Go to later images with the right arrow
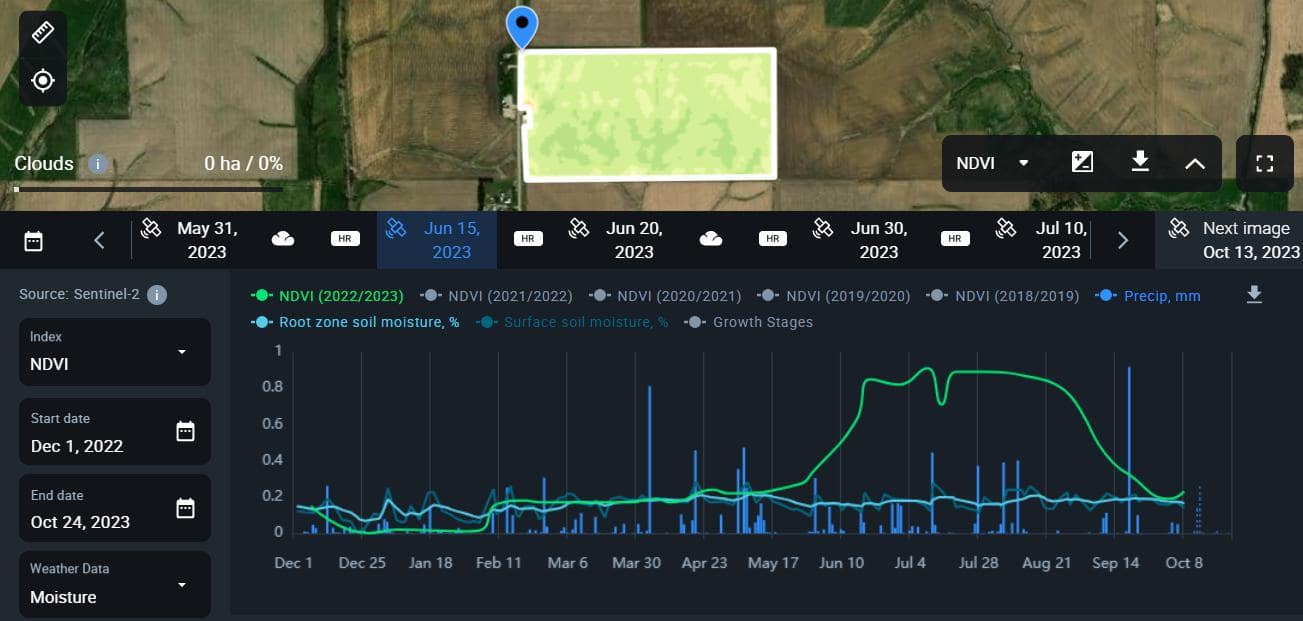Viewport: 1303px width, 621px height. click(x=1123, y=240)
